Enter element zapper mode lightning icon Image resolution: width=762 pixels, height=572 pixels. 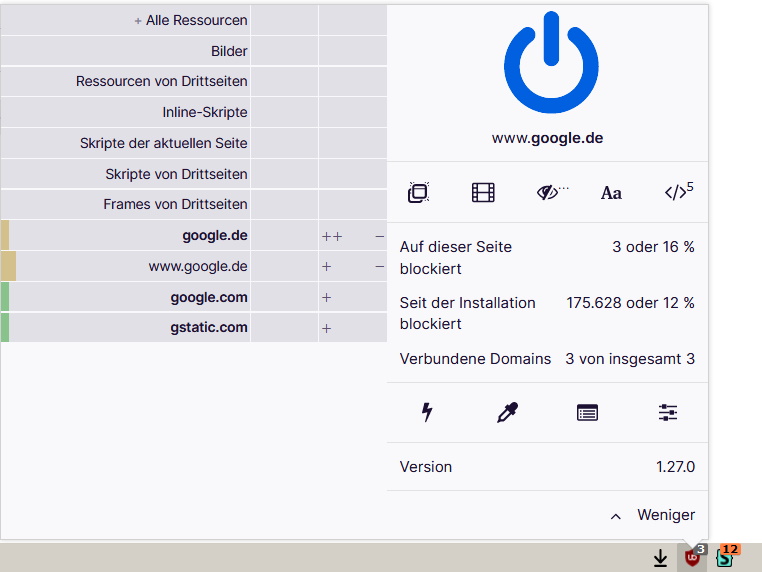tap(427, 412)
